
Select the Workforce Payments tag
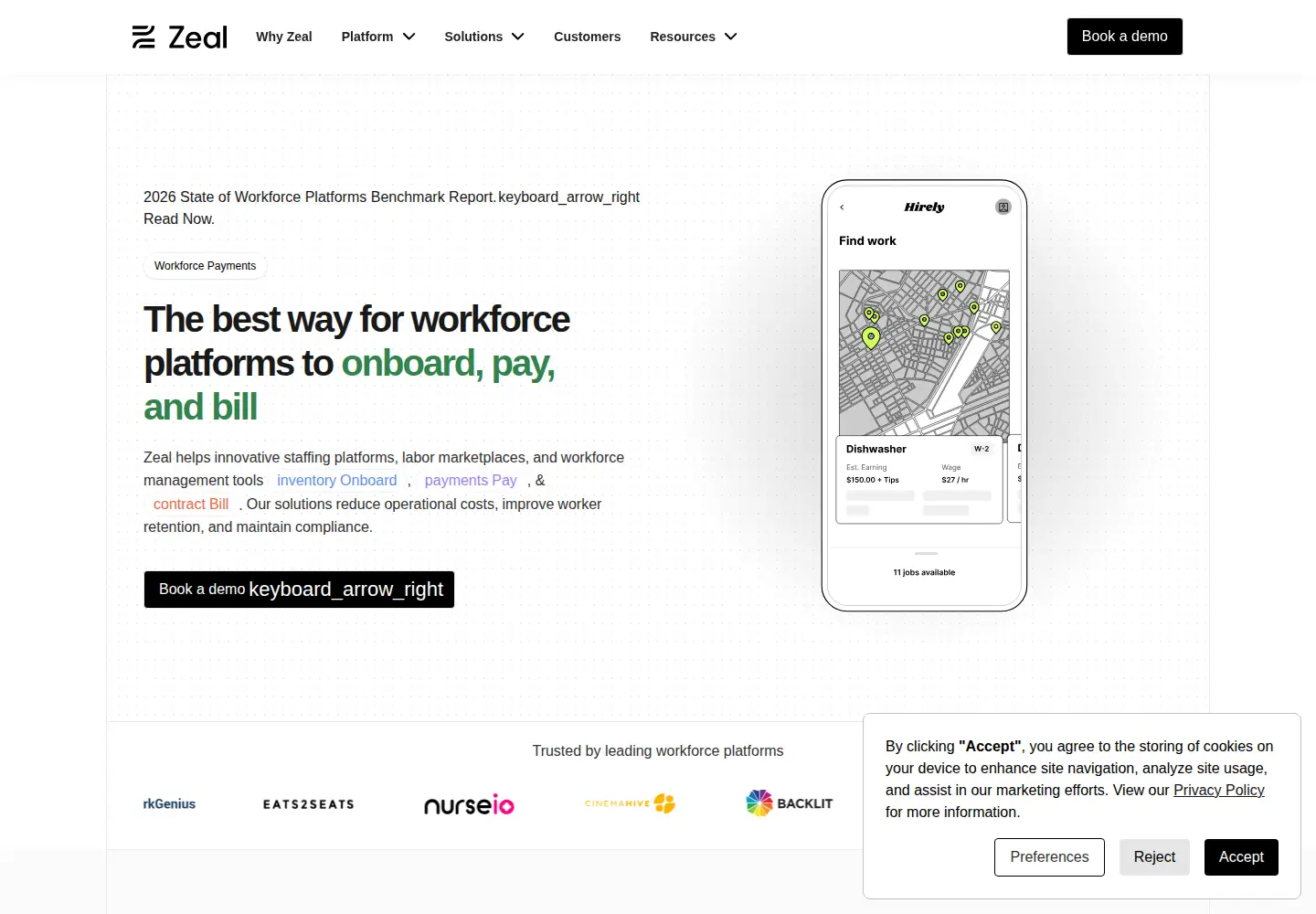pyautogui.click(x=205, y=266)
